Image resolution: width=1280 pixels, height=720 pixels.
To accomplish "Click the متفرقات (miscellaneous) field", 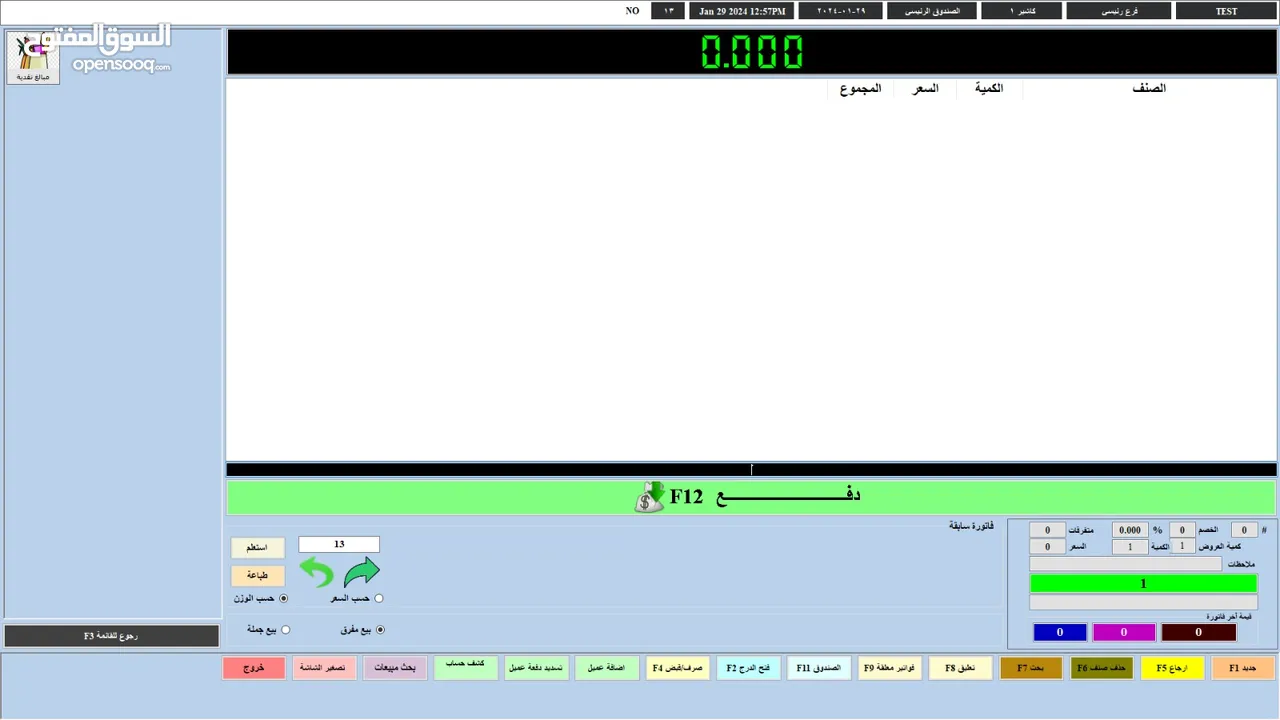I will tap(1047, 530).
